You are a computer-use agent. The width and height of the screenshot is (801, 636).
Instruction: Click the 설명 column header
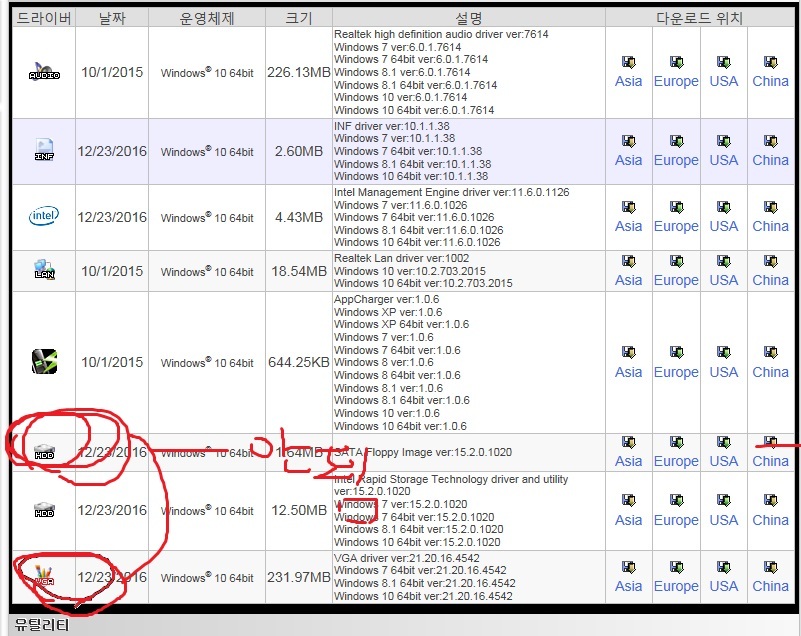(x=468, y=18)
